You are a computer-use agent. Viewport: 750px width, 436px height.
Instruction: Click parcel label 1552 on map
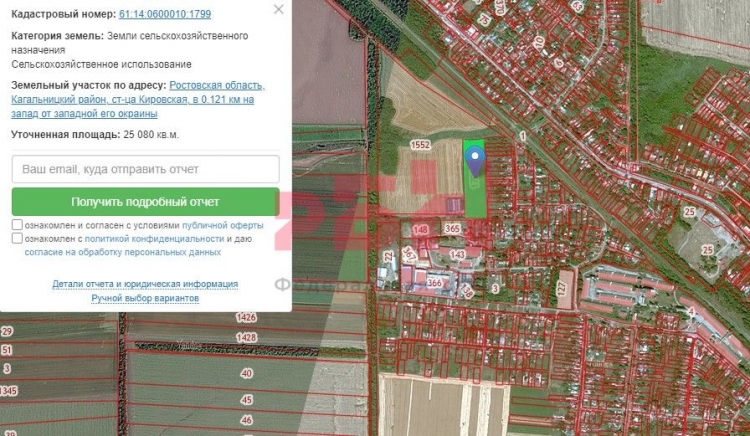point(420,145)
